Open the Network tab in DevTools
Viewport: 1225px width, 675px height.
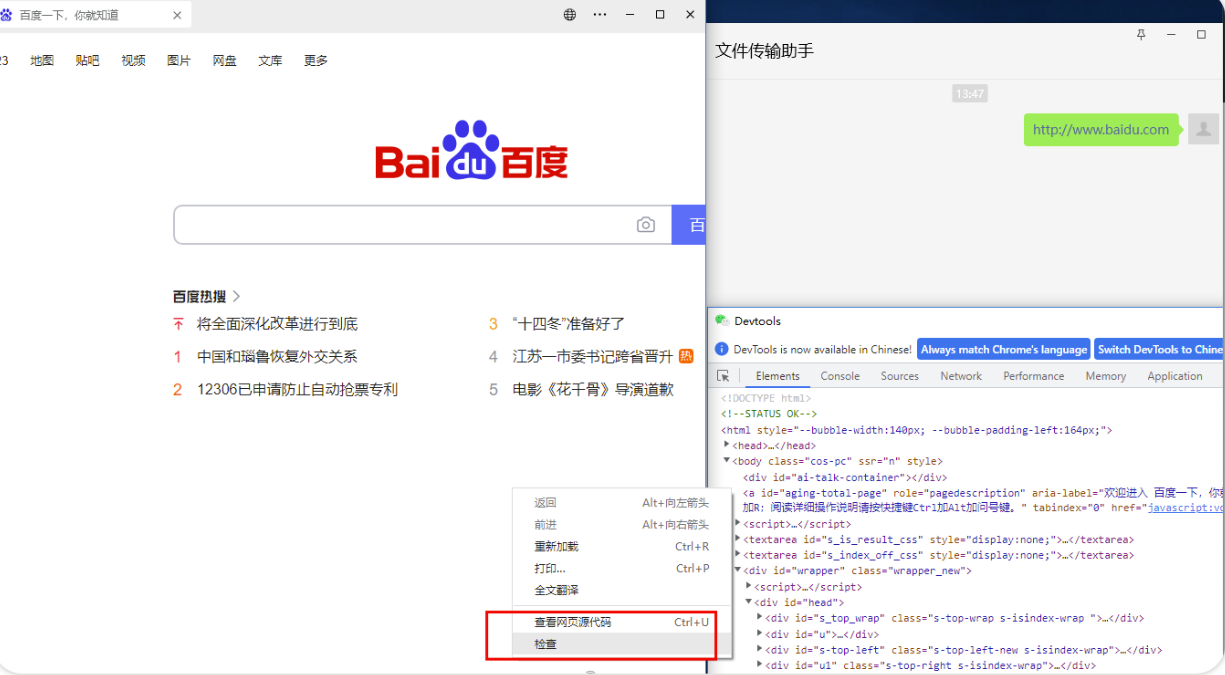click(961, 376)
